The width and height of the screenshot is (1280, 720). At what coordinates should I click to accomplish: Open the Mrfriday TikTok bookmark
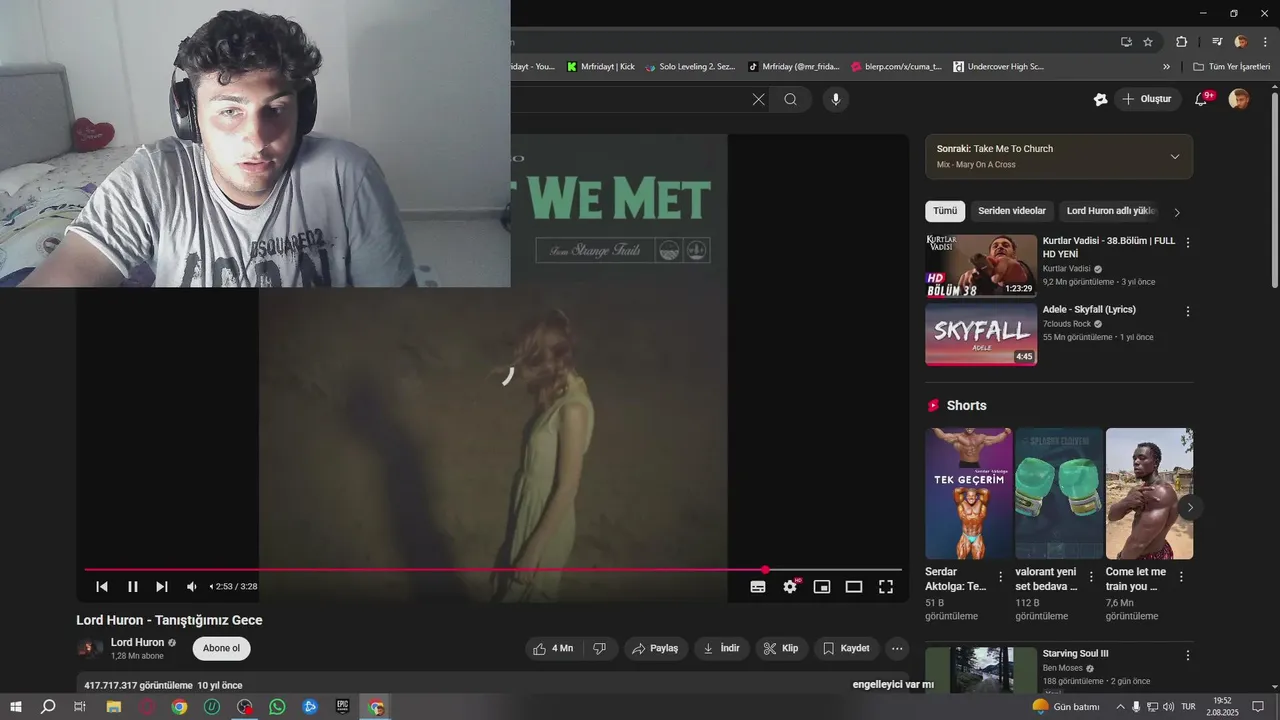click(794, 67)
